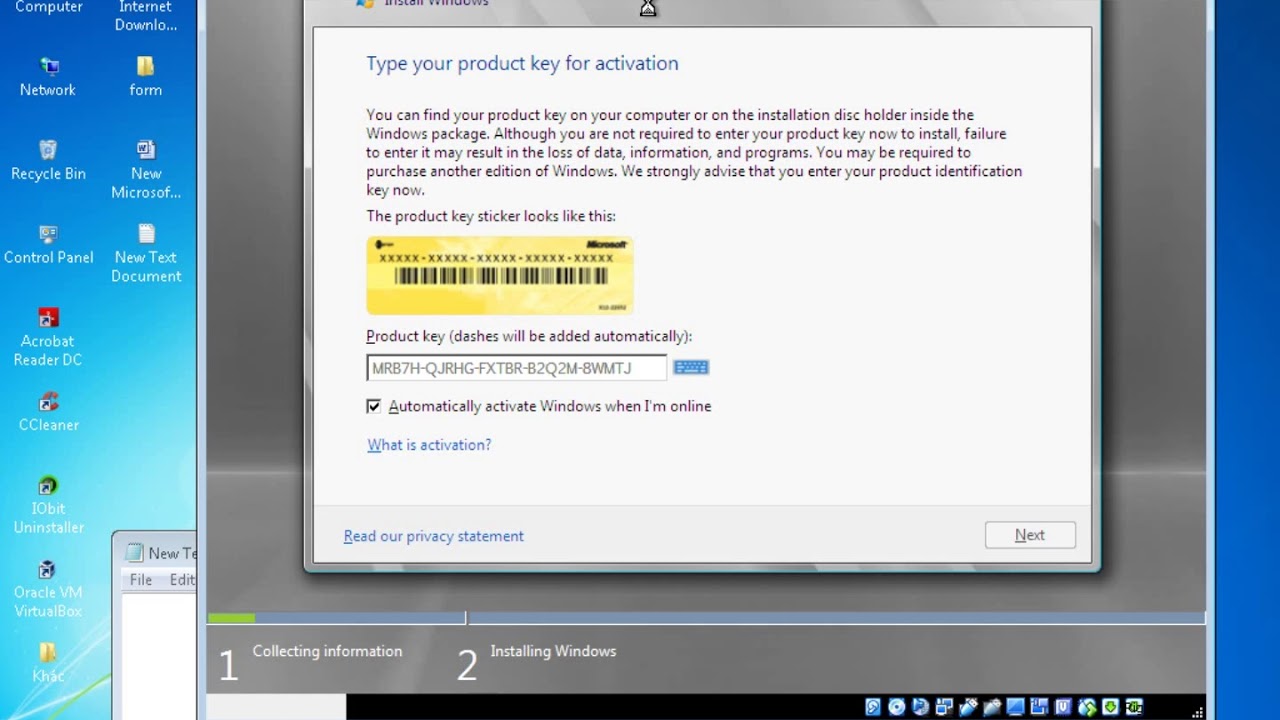Screen dimensions: 1280x720
Task: Open Edit menu in Notepad window
Action: (182, 580)
